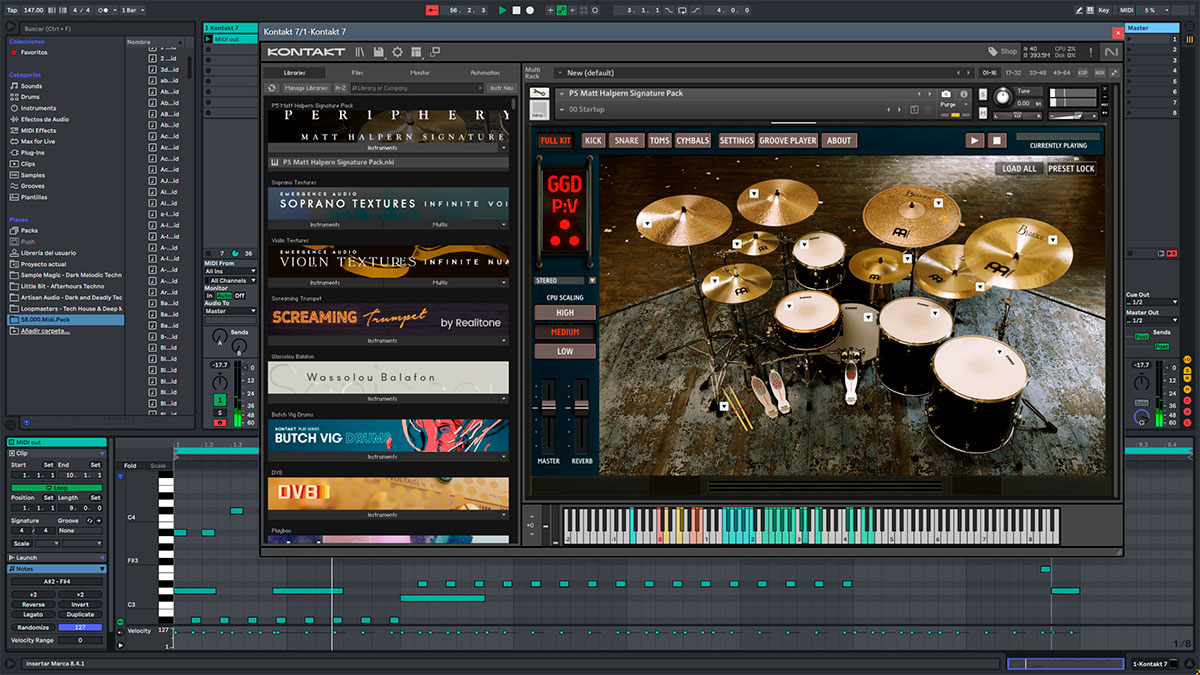Click the refresh libraries icon
The height and width of the screenshot is (675, 1200).
click(x=272, y=88)
